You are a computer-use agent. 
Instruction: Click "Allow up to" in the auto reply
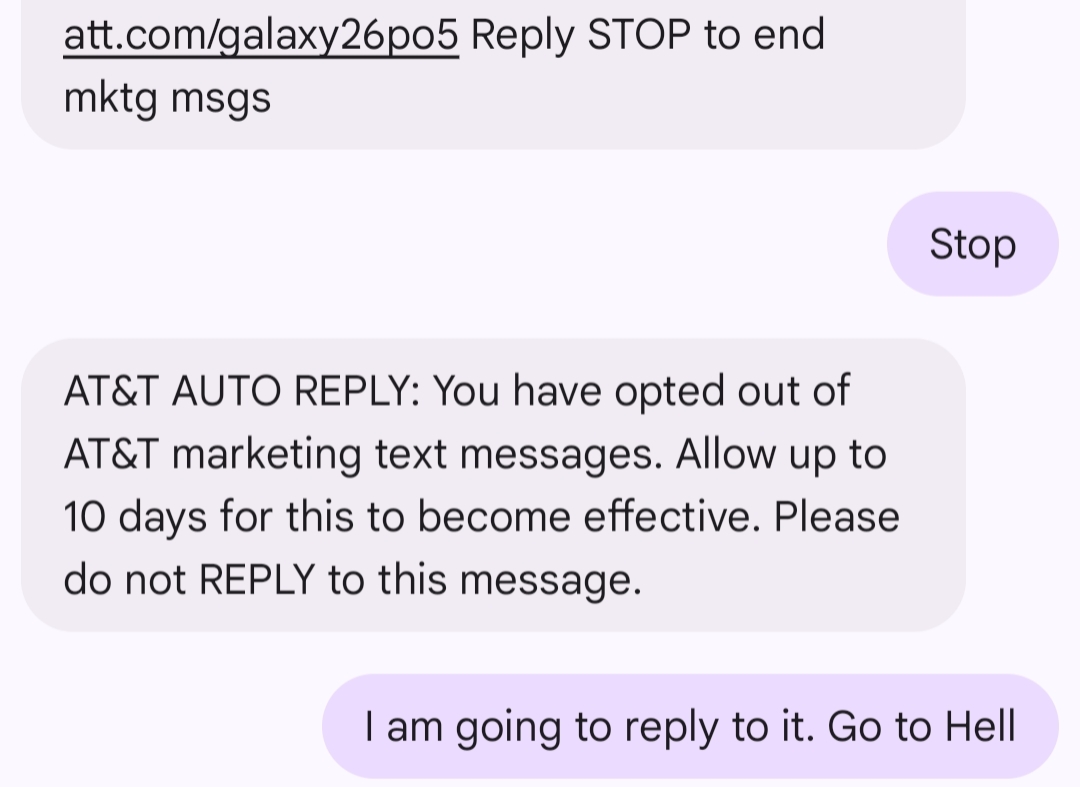[781, 455]
